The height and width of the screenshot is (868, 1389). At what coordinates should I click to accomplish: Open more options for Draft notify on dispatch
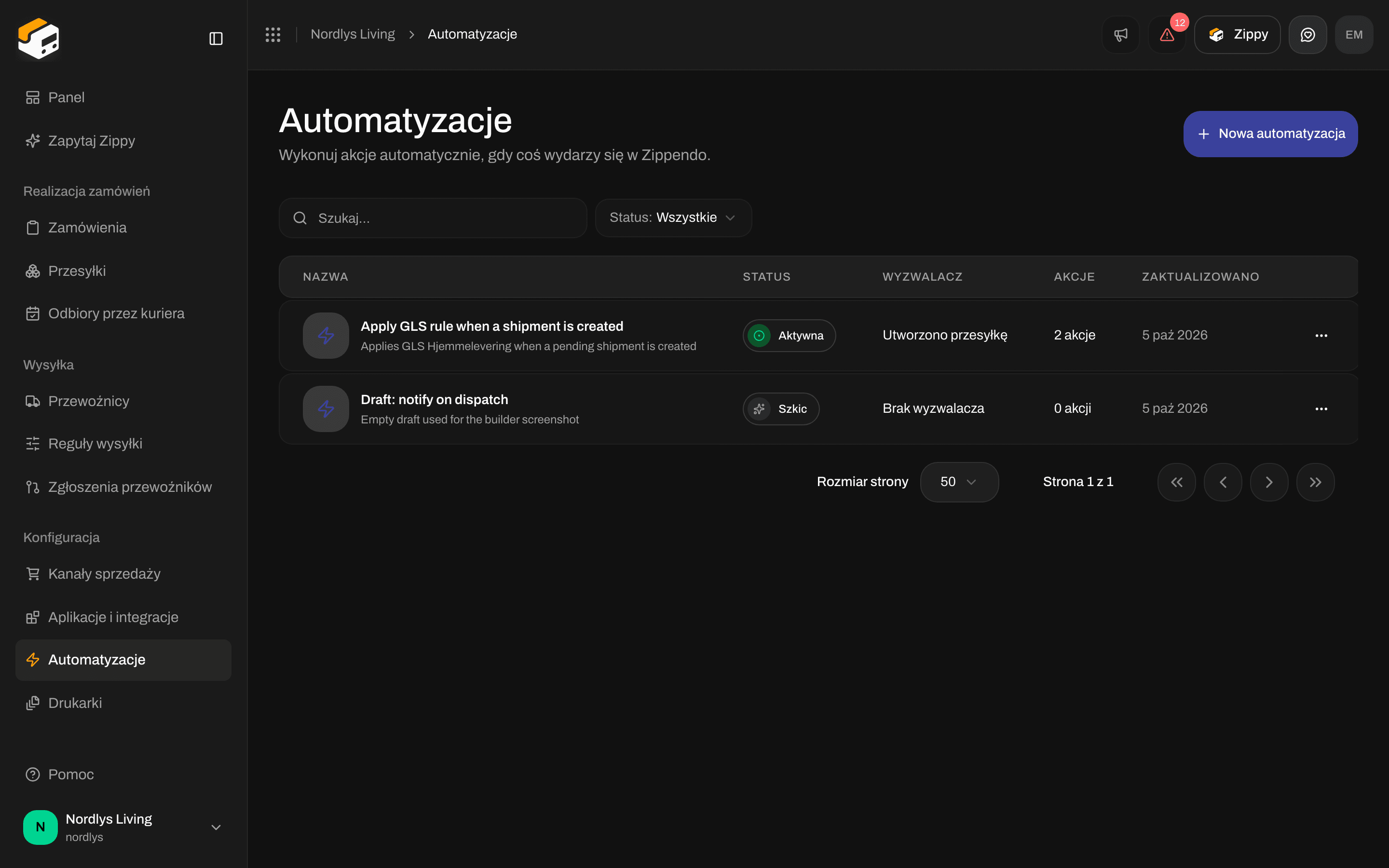[1321, 409]
